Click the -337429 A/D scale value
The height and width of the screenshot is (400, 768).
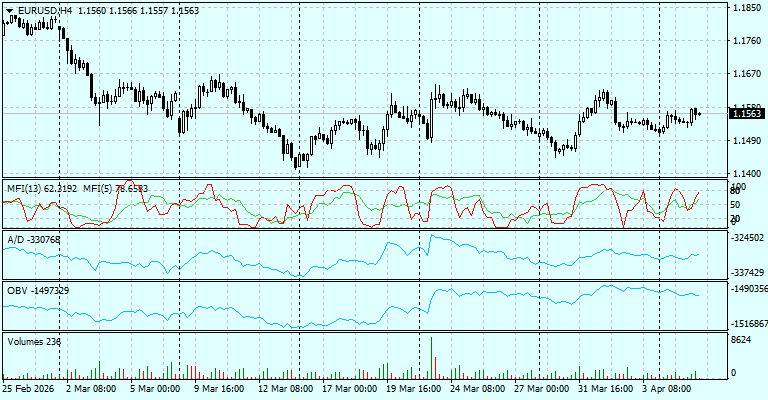click(x=747, y=273)
